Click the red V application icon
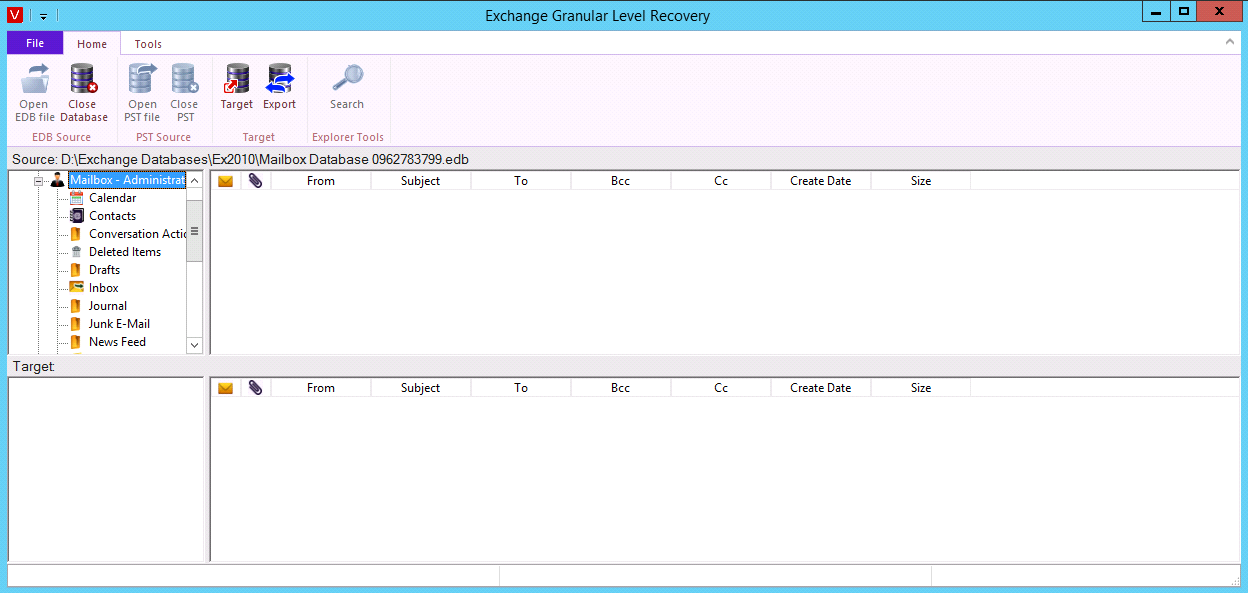 pyautogui.click(x=15, y=15)
